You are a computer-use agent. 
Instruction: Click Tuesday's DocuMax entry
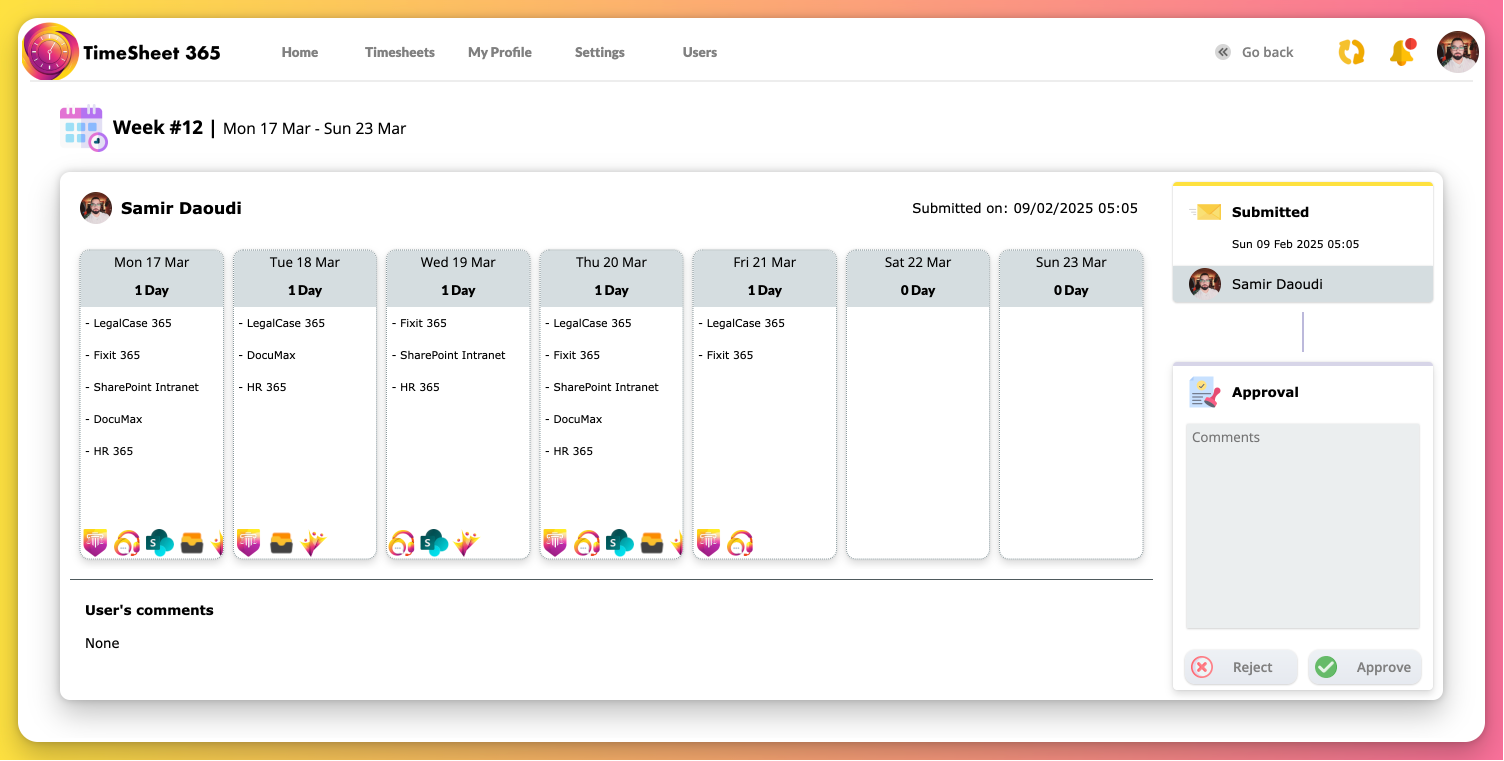267,355
